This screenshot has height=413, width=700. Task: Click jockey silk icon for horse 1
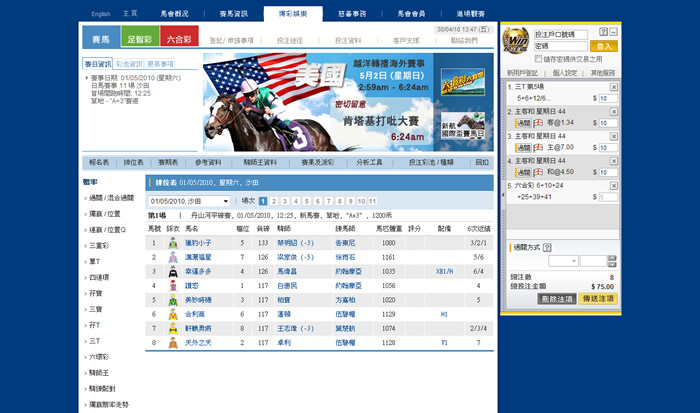pyautogui.click(x=171, y=242)
